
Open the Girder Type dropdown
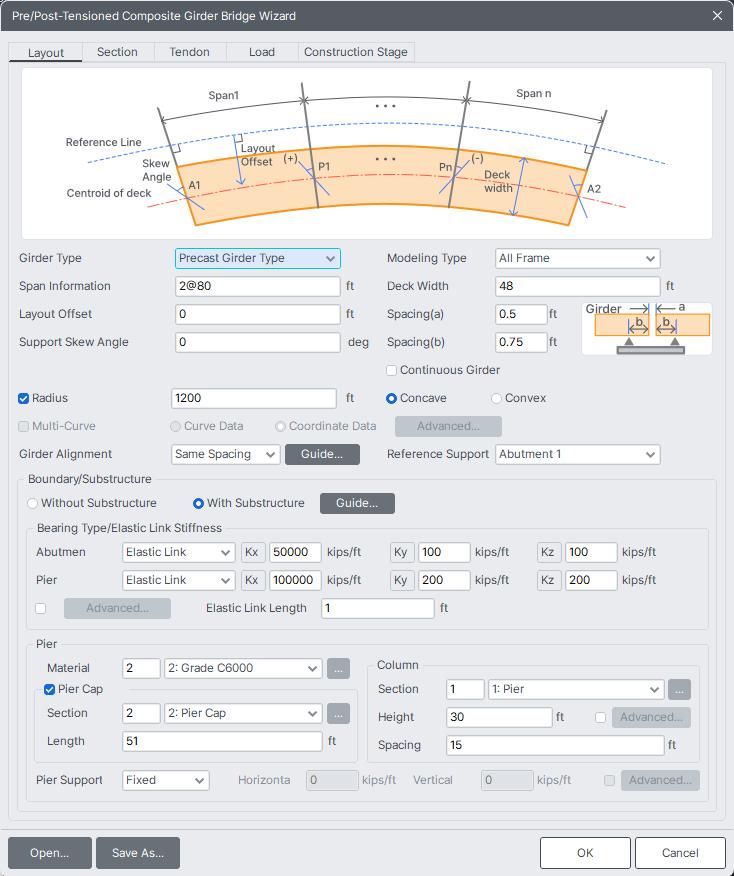coord(258,258)
